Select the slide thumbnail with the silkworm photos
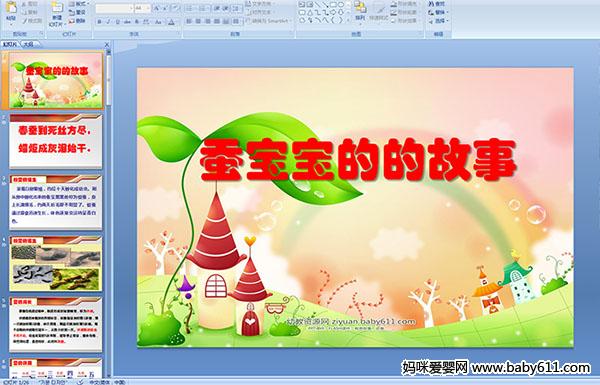 (x=56, y=263)
